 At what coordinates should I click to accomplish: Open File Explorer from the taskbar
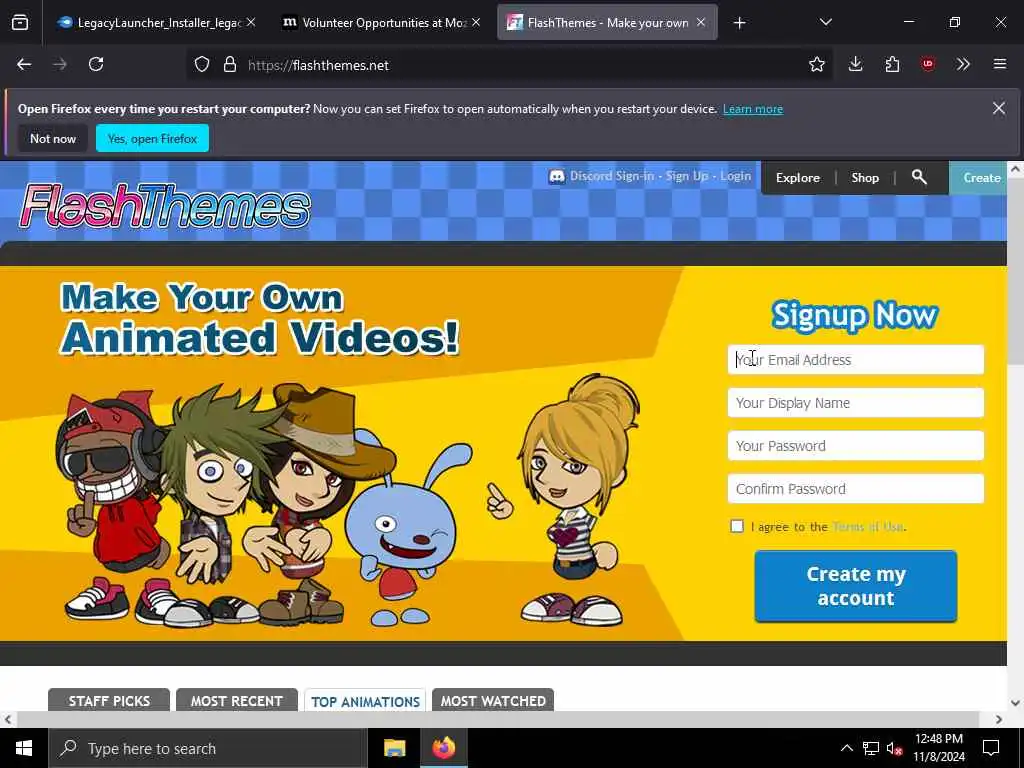point(394,748)
